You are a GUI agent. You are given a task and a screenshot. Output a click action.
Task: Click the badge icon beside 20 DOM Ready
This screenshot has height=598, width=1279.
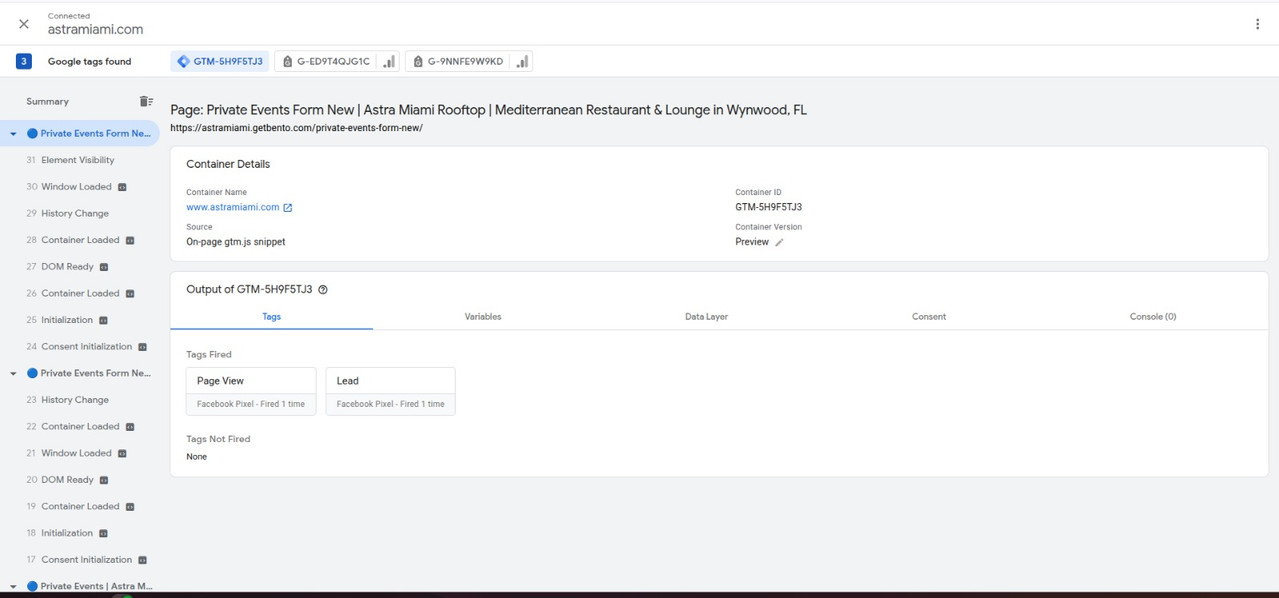pos(104,480)
